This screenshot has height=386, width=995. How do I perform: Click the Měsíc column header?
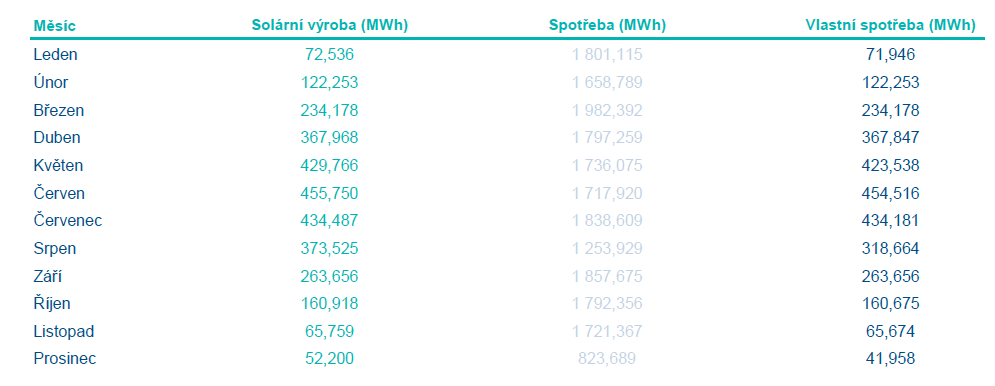click(x=55, y=26)
